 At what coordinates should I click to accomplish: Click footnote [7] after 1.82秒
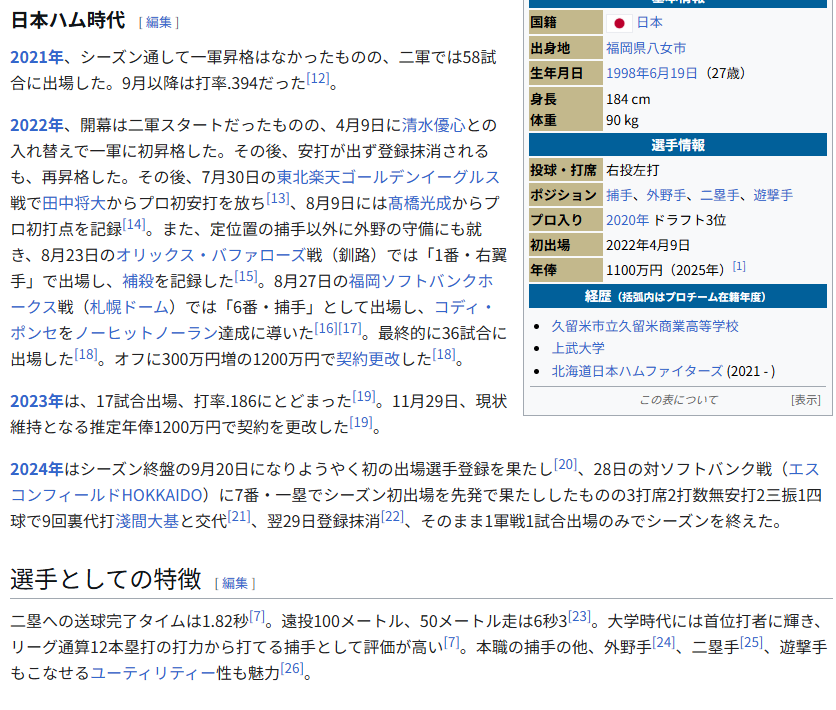(x=257, y=617)
